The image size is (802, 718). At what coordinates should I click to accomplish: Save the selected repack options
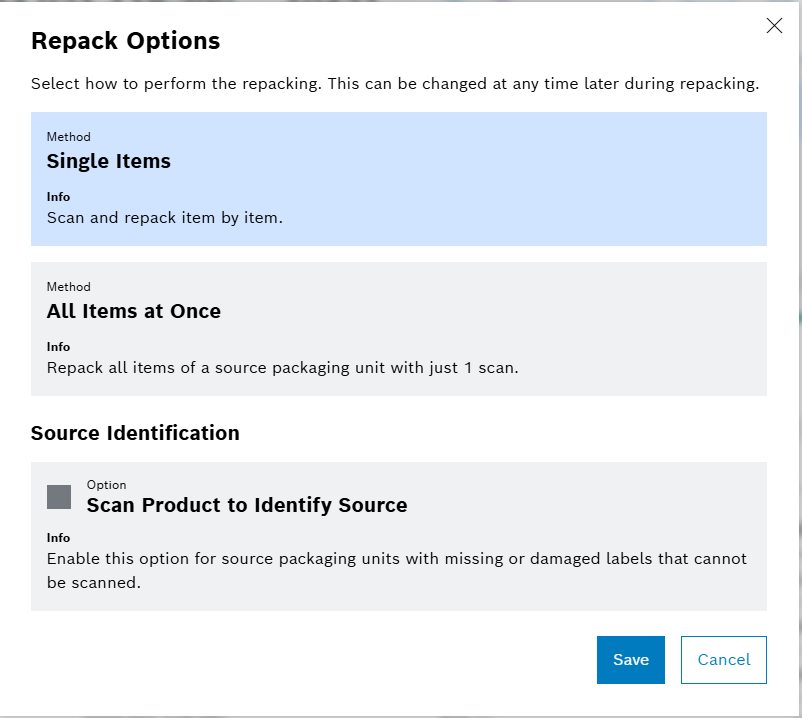point(630,660)
